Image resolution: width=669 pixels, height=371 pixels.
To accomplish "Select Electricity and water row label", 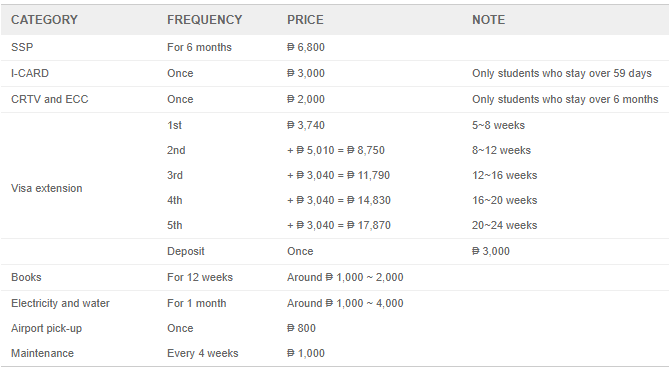I will (60, 303).
